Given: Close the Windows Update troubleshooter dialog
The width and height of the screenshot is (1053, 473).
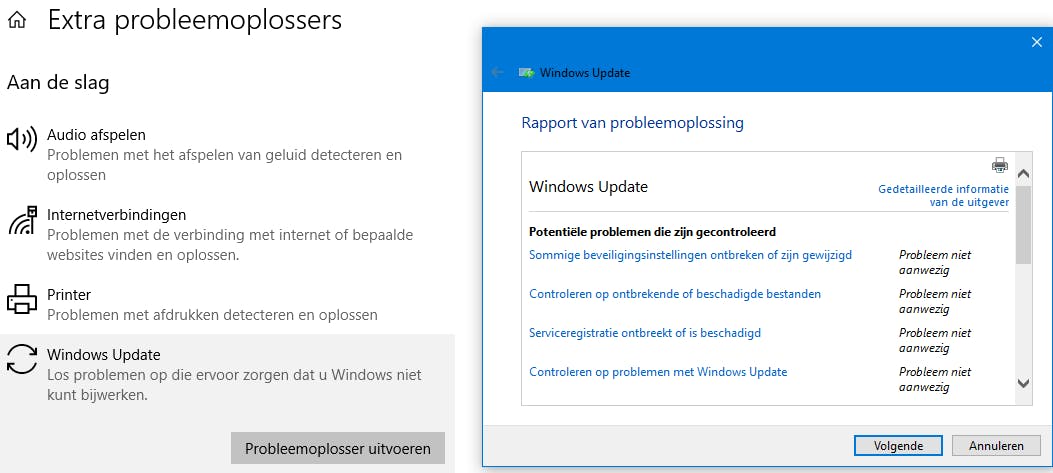Looking at the screenshot, I should point(1036,42).
